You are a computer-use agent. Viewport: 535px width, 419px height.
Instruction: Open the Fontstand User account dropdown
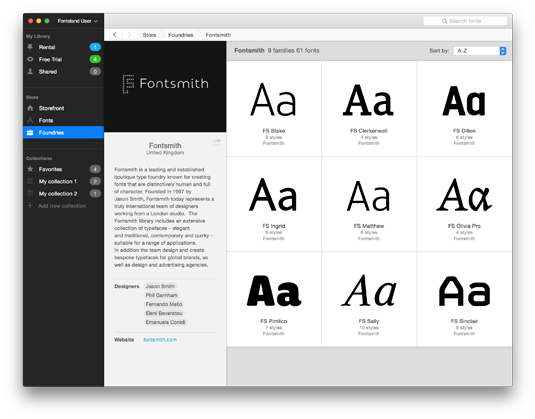tap(77, 21)
